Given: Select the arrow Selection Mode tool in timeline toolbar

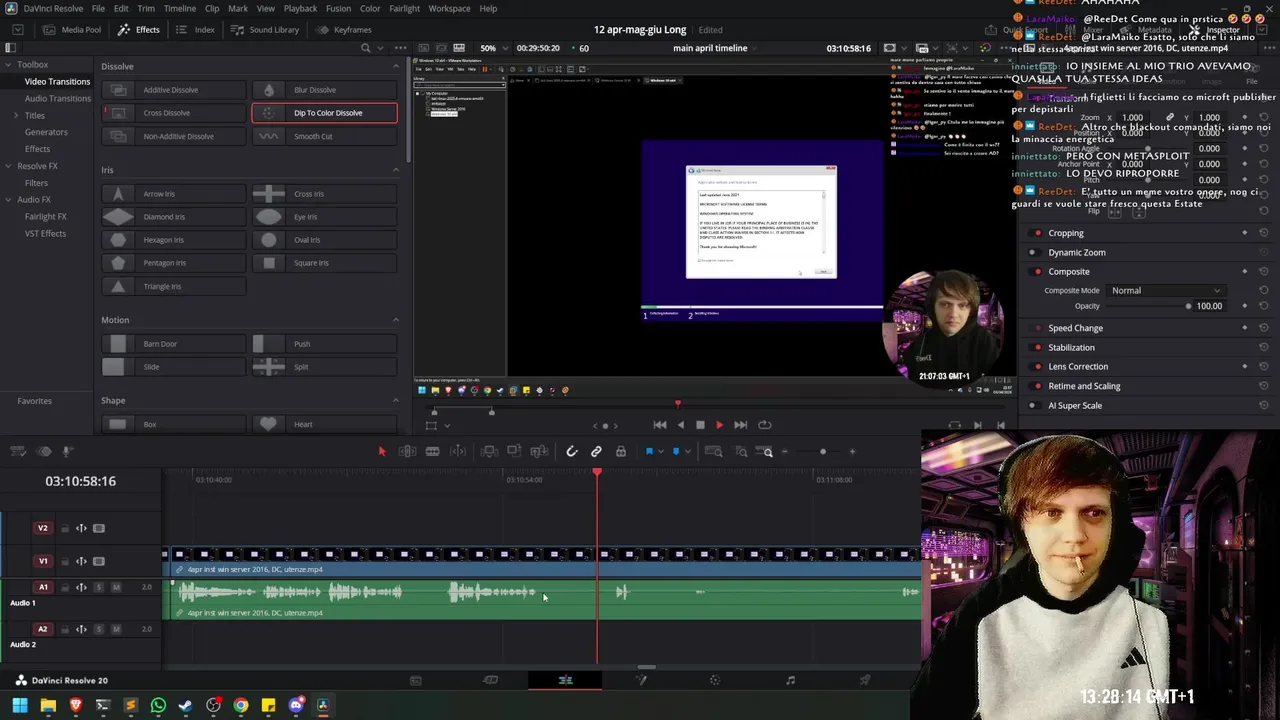Looking at the screenshot, I should point(381,452).
